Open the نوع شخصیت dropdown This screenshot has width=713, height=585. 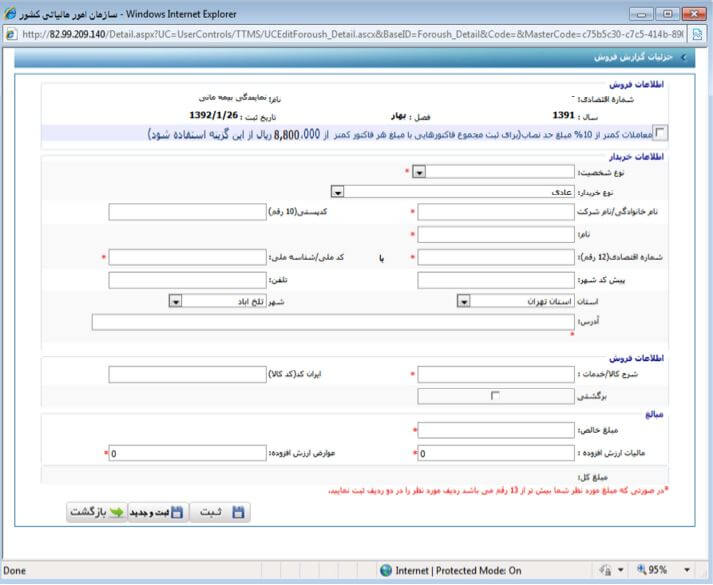(x=419, y=172)
